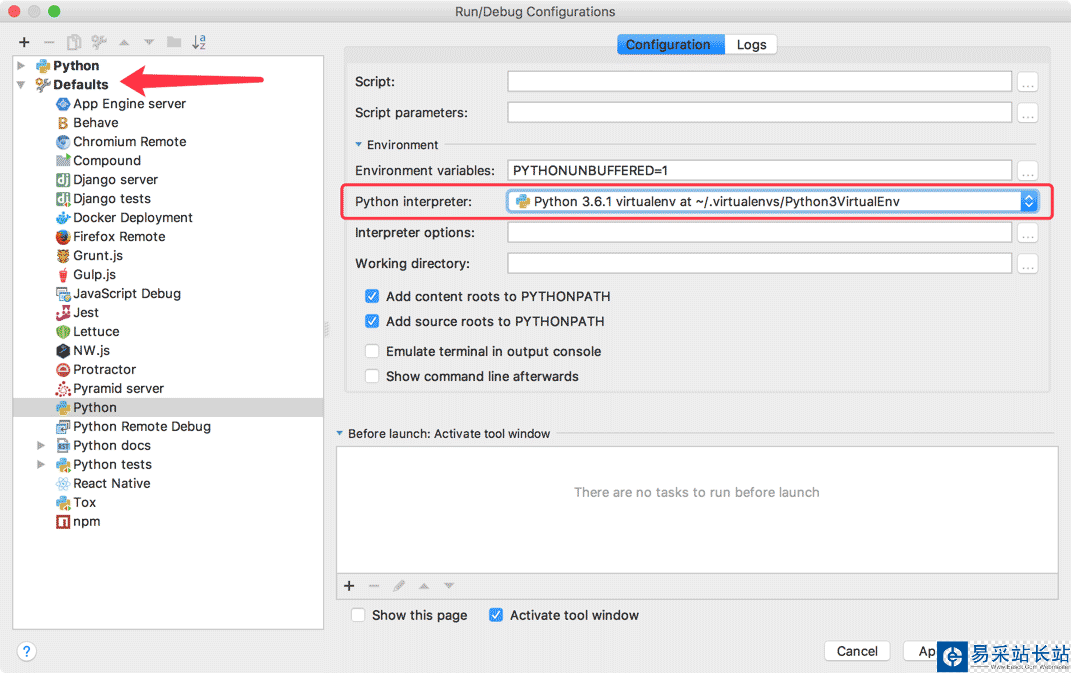
Task: Expand the Python tests node
Action: point(41,465)
